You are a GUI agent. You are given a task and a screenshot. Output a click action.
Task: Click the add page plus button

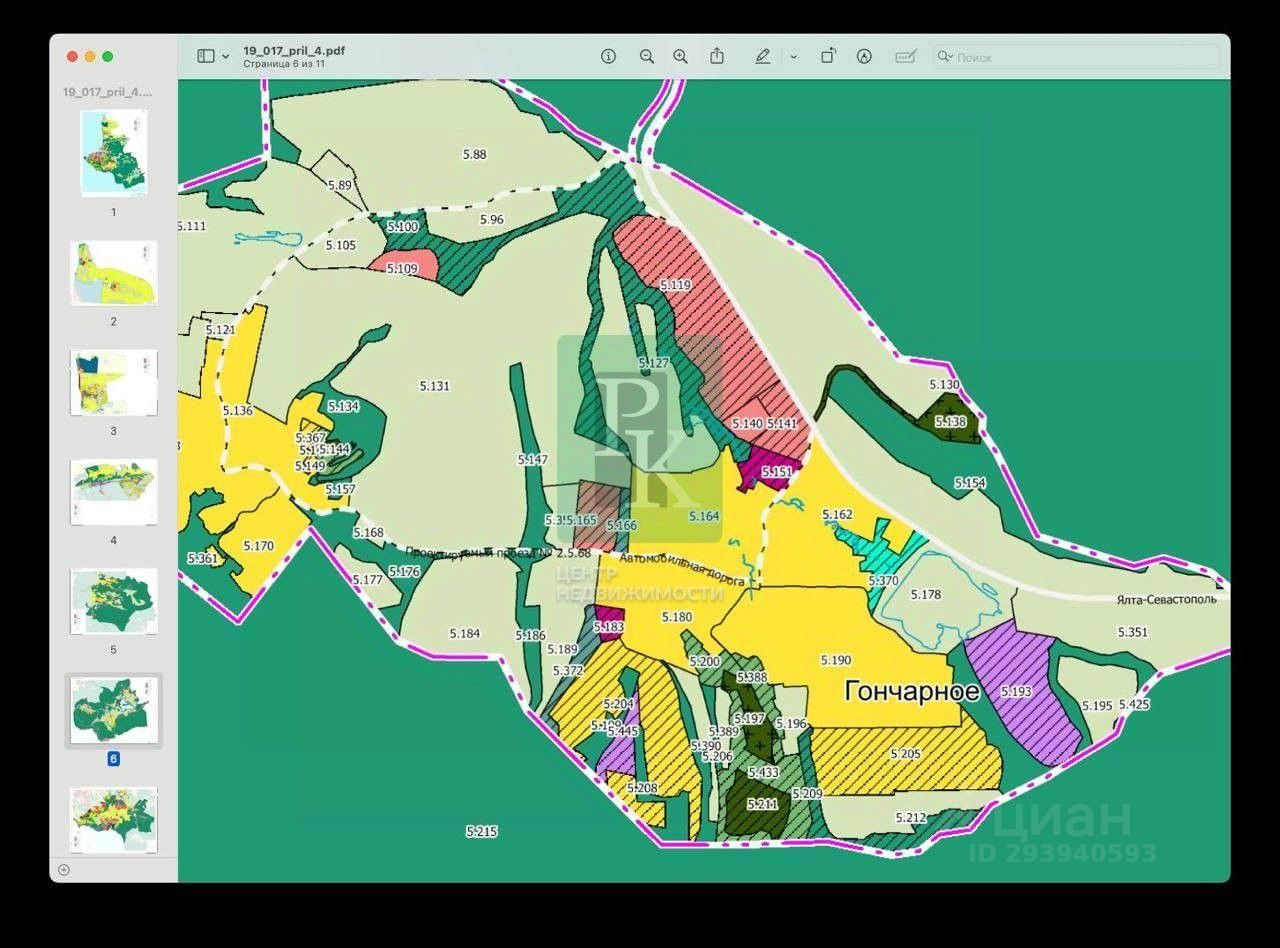(x=64, y=870)
